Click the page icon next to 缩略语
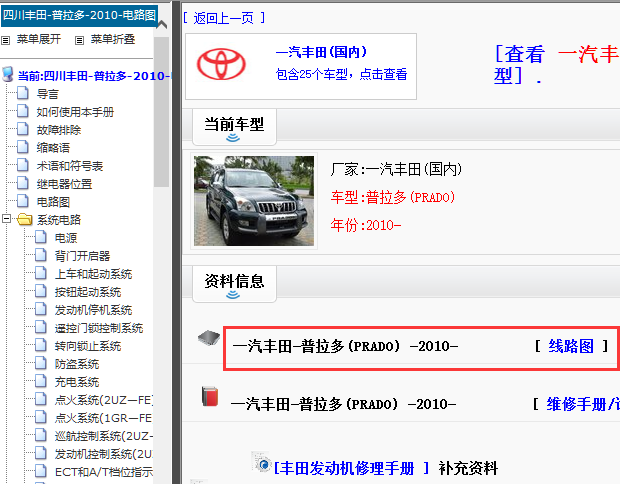This screenshot has height=484, width=620. 23,147
